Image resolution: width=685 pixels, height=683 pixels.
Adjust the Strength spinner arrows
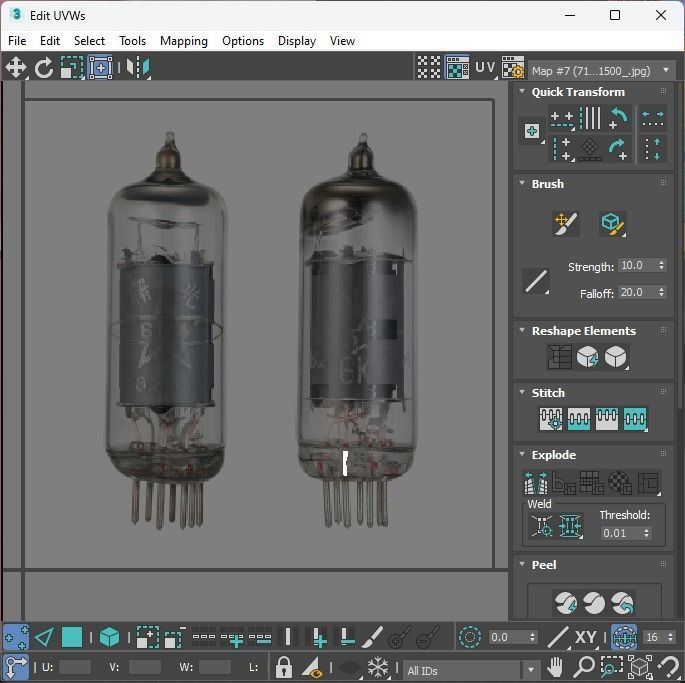[661, 265]
